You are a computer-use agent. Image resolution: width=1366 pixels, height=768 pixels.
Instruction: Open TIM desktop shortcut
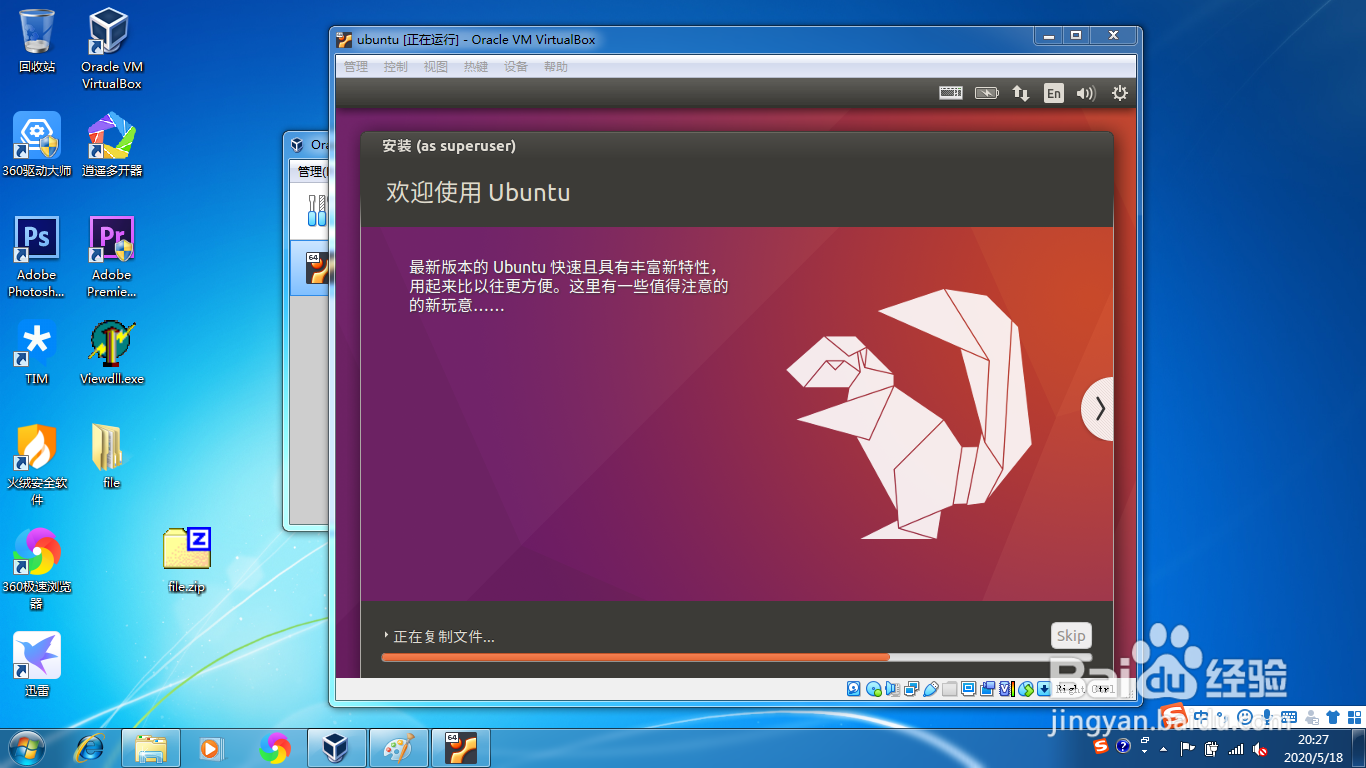(x=37, y=353)
